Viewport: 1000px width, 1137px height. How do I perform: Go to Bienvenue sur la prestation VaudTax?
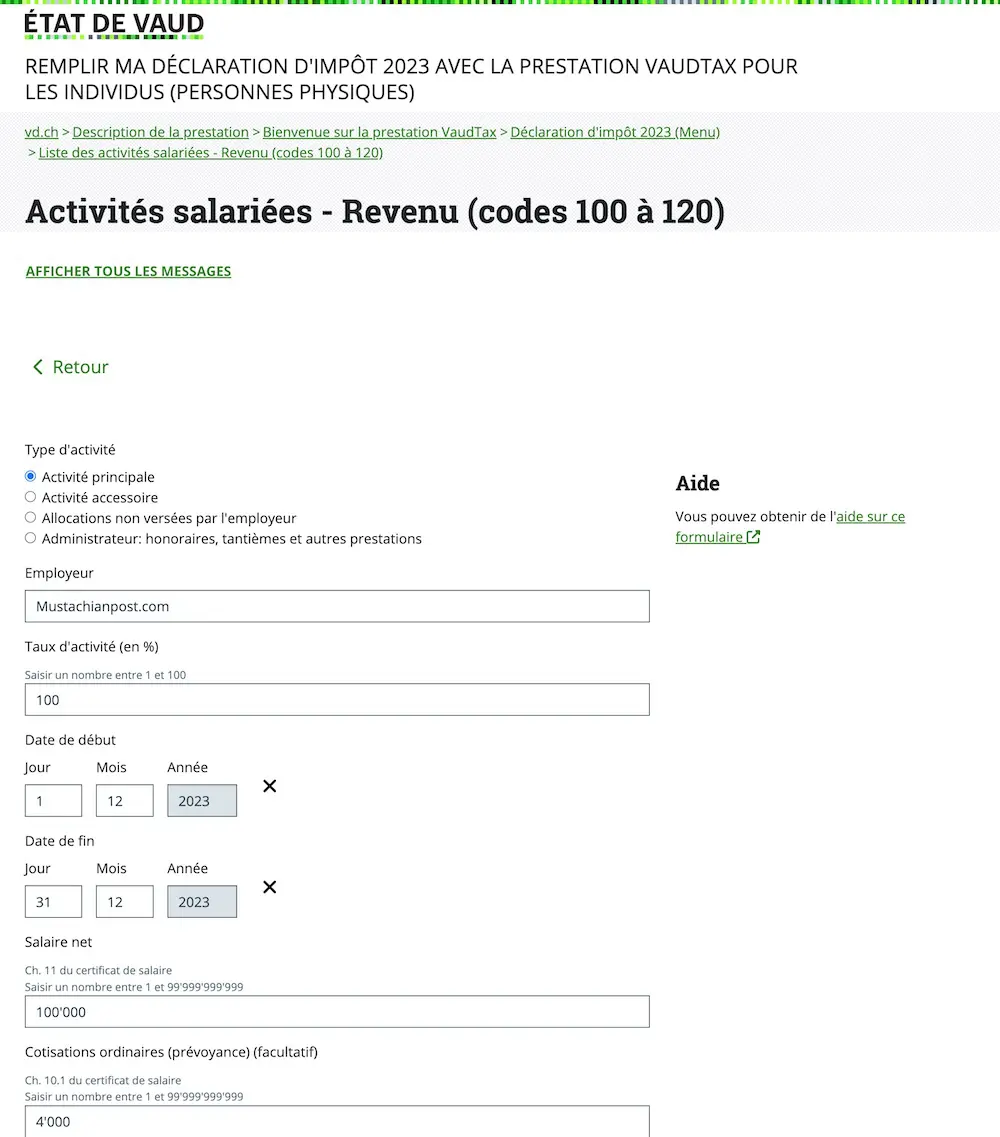[379, 132]
